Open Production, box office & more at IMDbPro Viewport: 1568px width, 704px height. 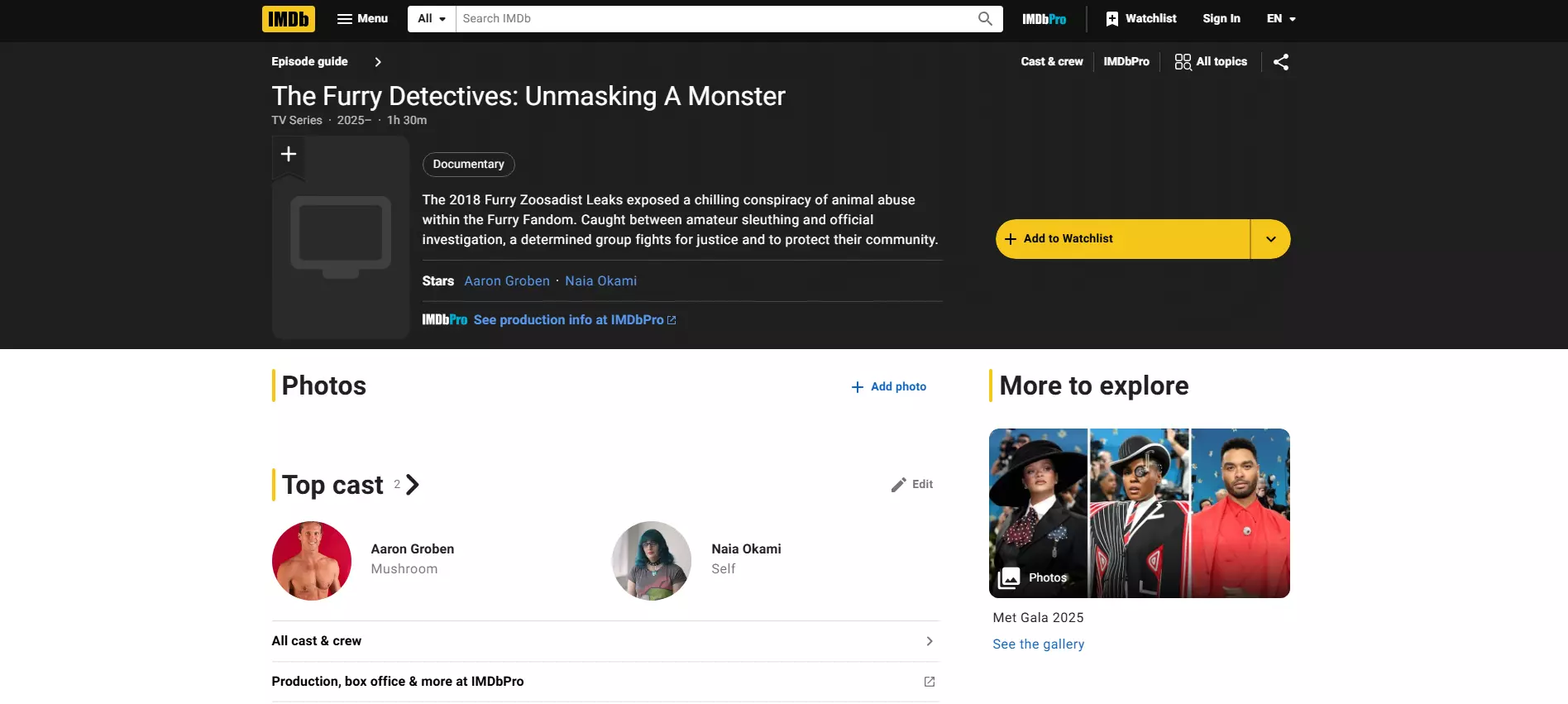click(605, 682)
